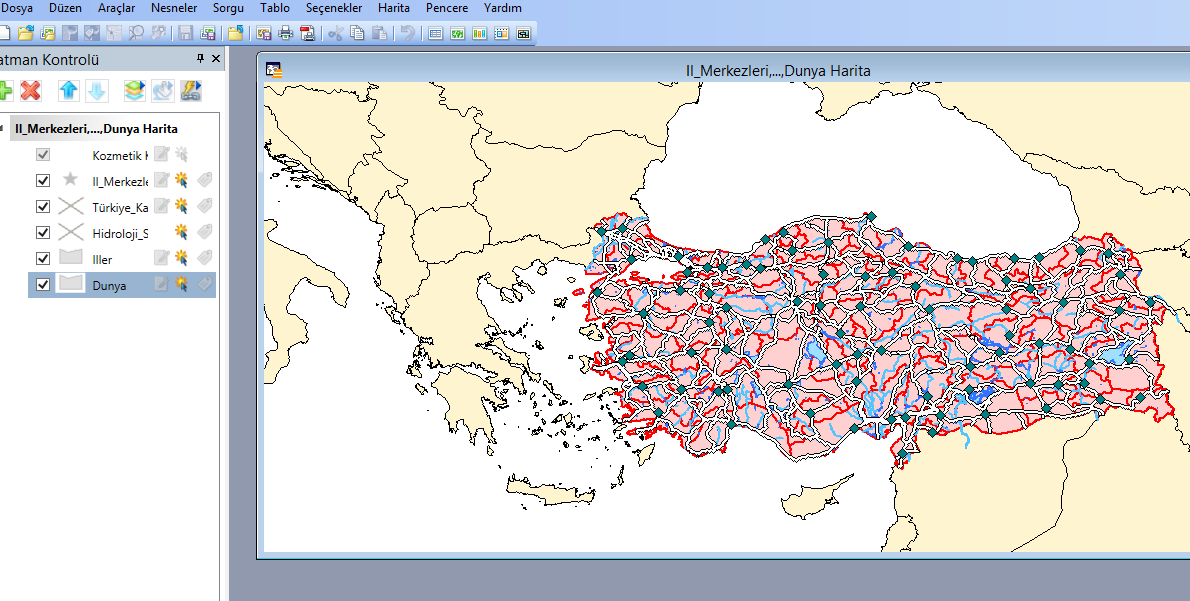Close the Katman Kontrolü panel
The image size is (1190, 601).
coord(216,58)
